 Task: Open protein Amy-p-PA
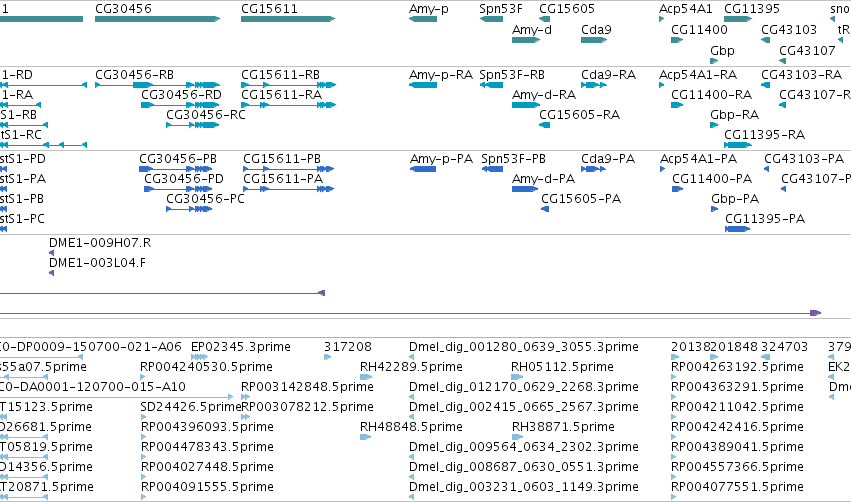pos(441,158)
